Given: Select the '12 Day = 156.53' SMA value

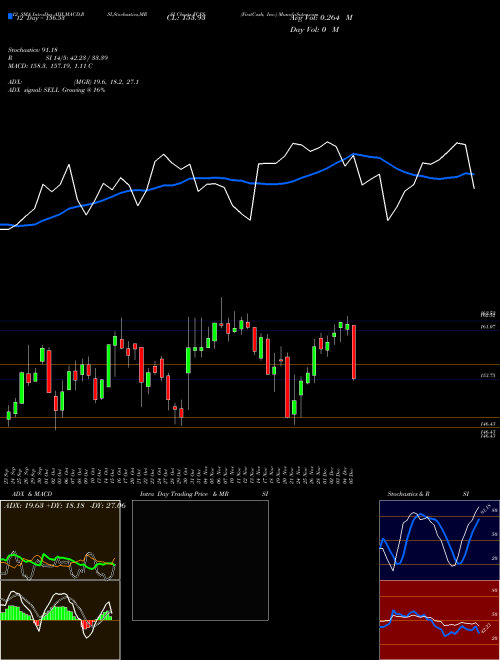Looking at the screenshot, I should tap(41, 18).
